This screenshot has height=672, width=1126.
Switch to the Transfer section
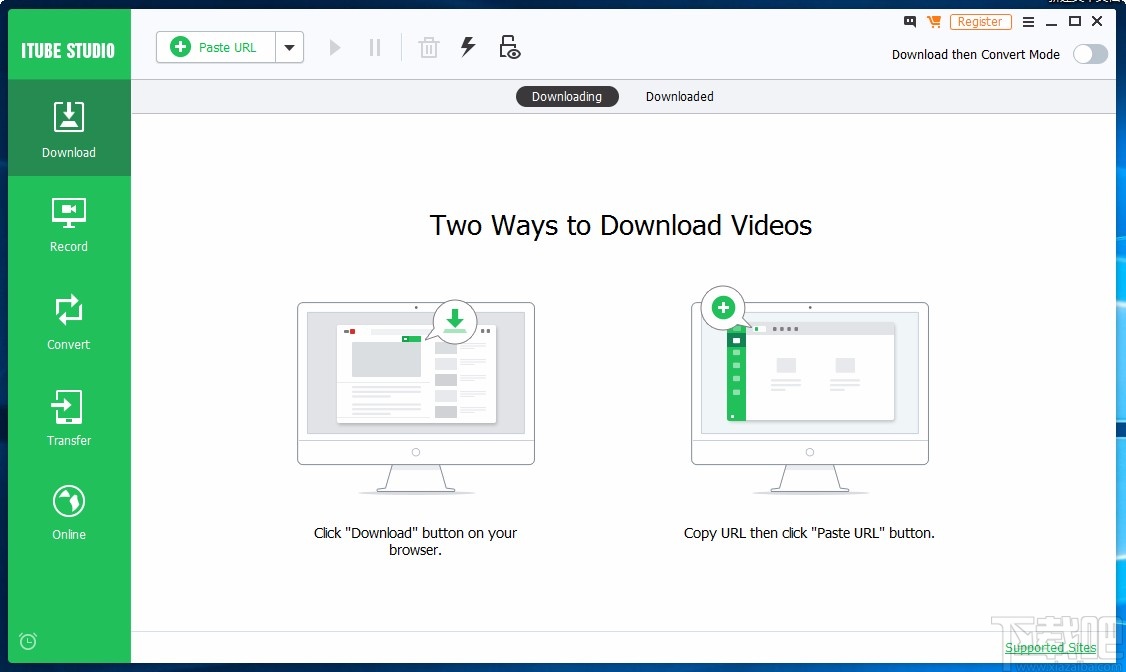pos(68,418)
